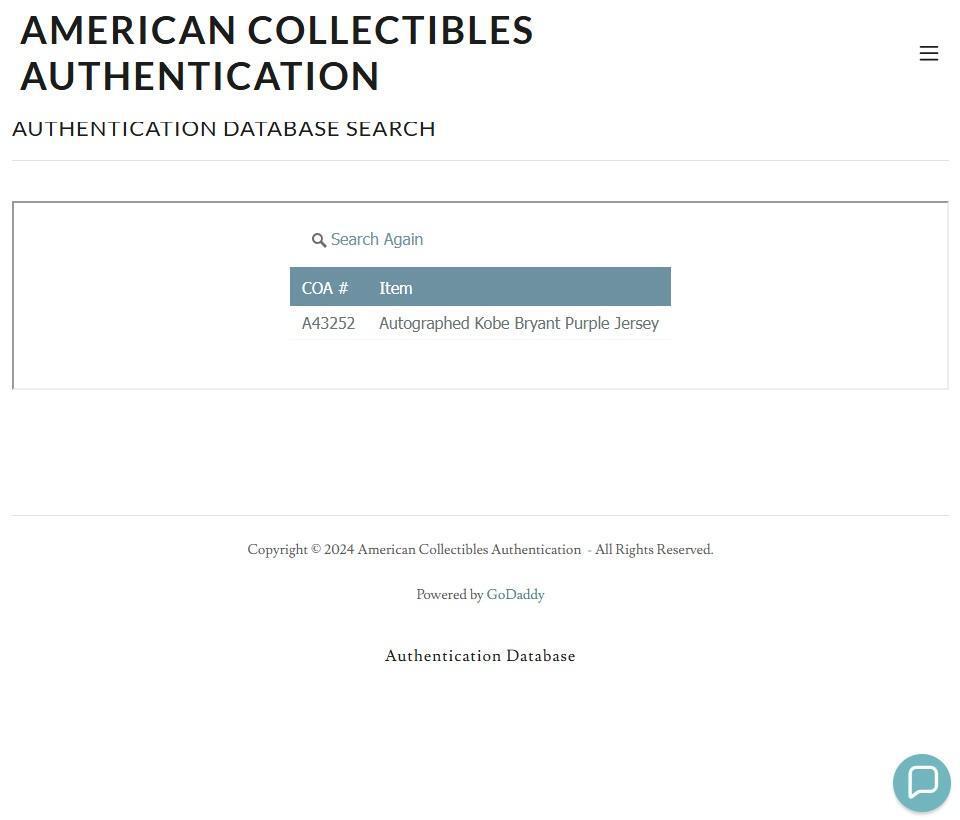The width and height of the screenshot is (960, 820).
Task: Click the "Authentication Database Search" page heading
Action: [x=224, y=129]
